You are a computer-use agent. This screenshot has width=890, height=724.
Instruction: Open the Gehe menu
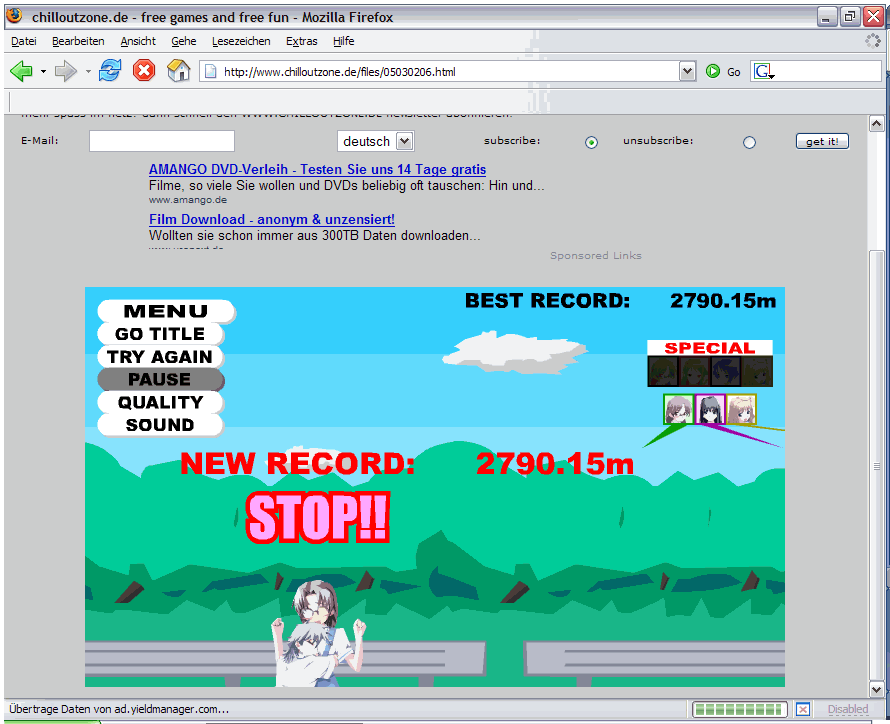click(x=184, y=41)
